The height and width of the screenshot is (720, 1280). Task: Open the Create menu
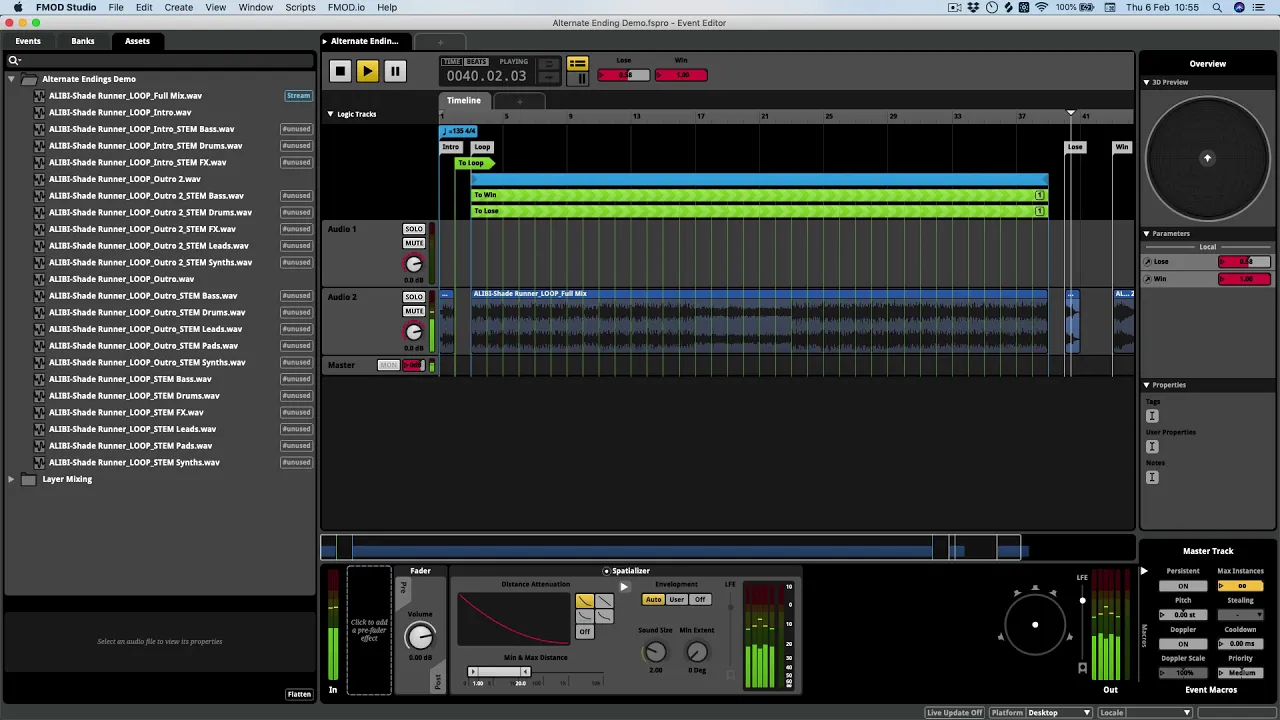click(x=179, y=7)
